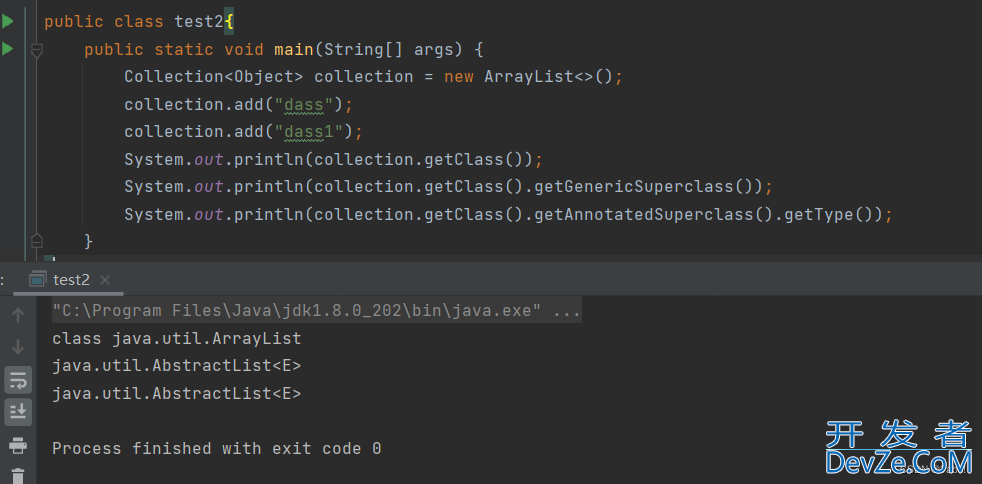Click the test2 run tab window icon
982x484 pixels.
38,279
